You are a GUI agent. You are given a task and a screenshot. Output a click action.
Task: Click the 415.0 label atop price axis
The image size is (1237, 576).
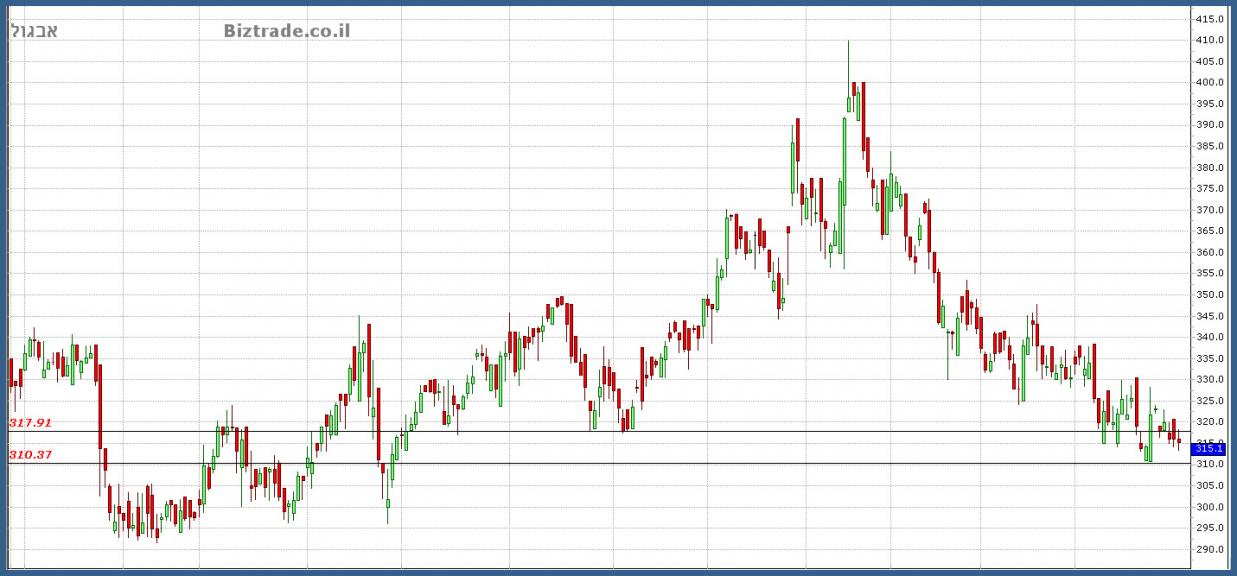[1210, 19]
